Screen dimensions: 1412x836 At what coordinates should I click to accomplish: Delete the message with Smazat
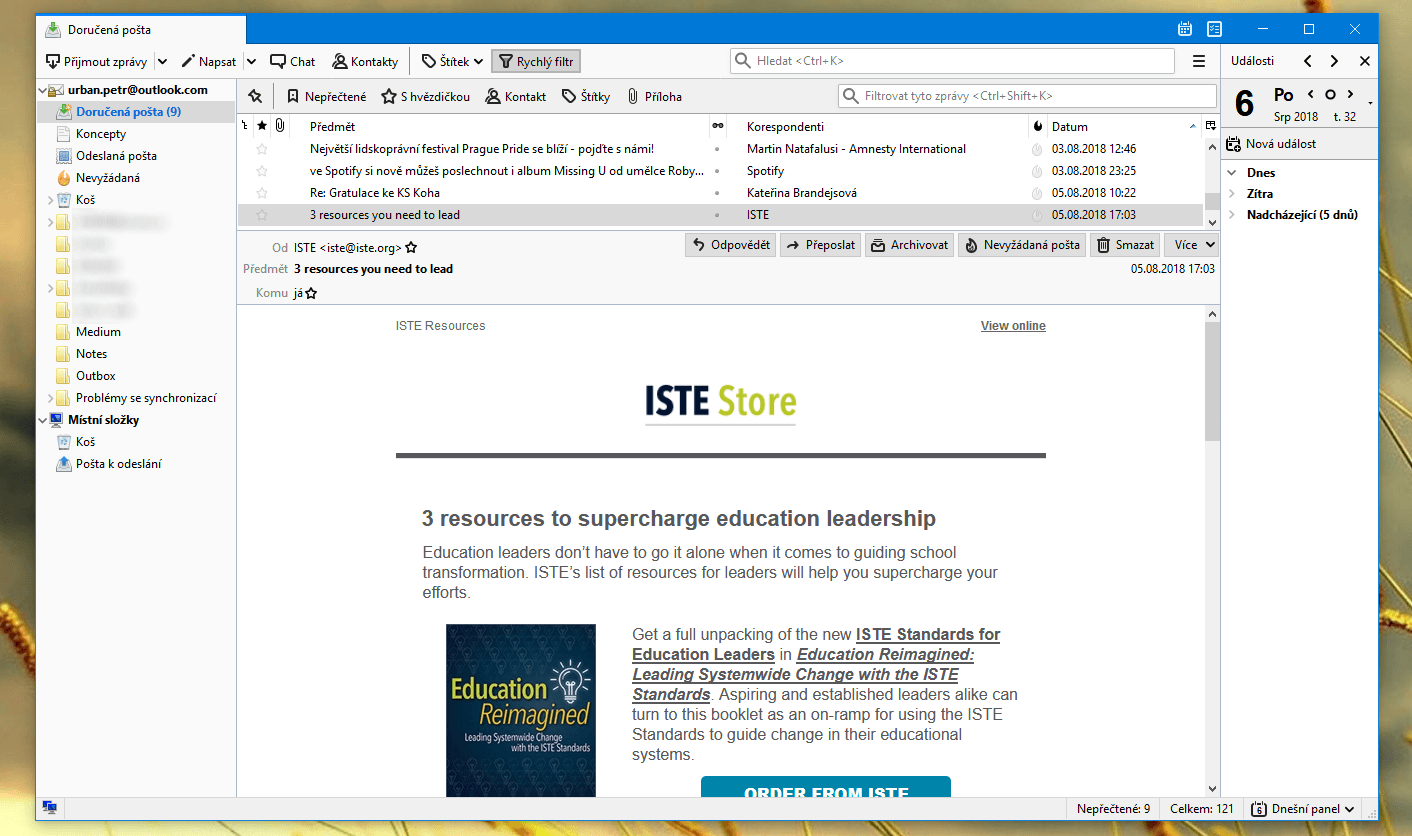click(x=1125, y=245)
